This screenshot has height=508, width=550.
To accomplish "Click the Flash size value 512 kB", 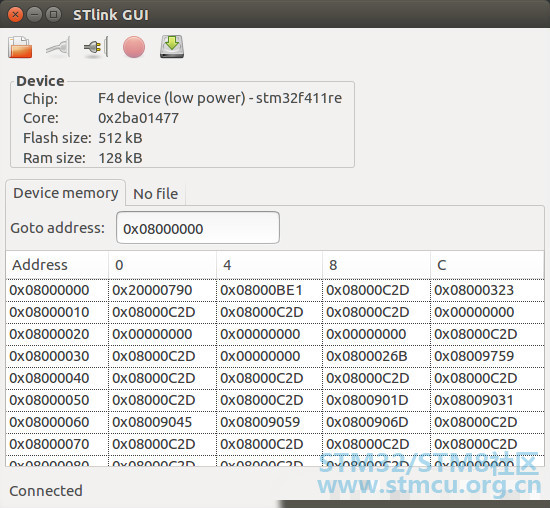I will point(120,138).
